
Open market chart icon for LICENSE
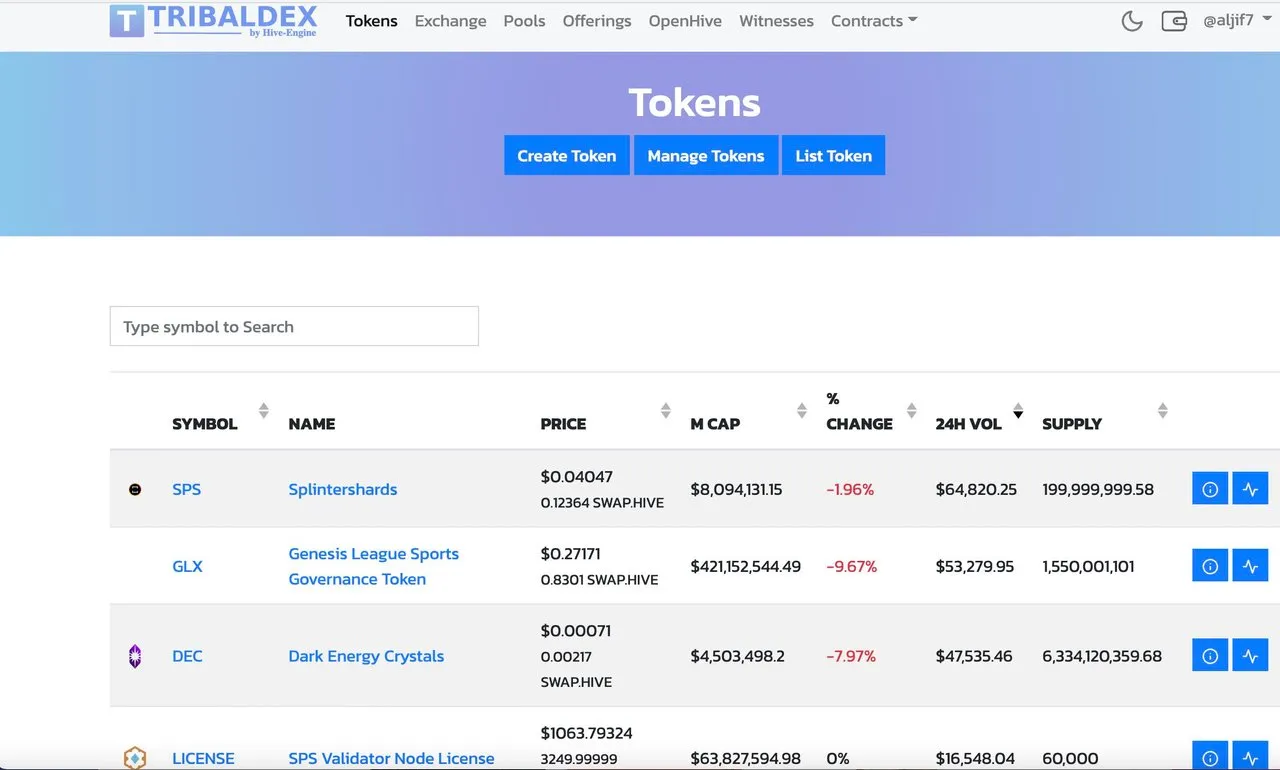point(1250,757)
